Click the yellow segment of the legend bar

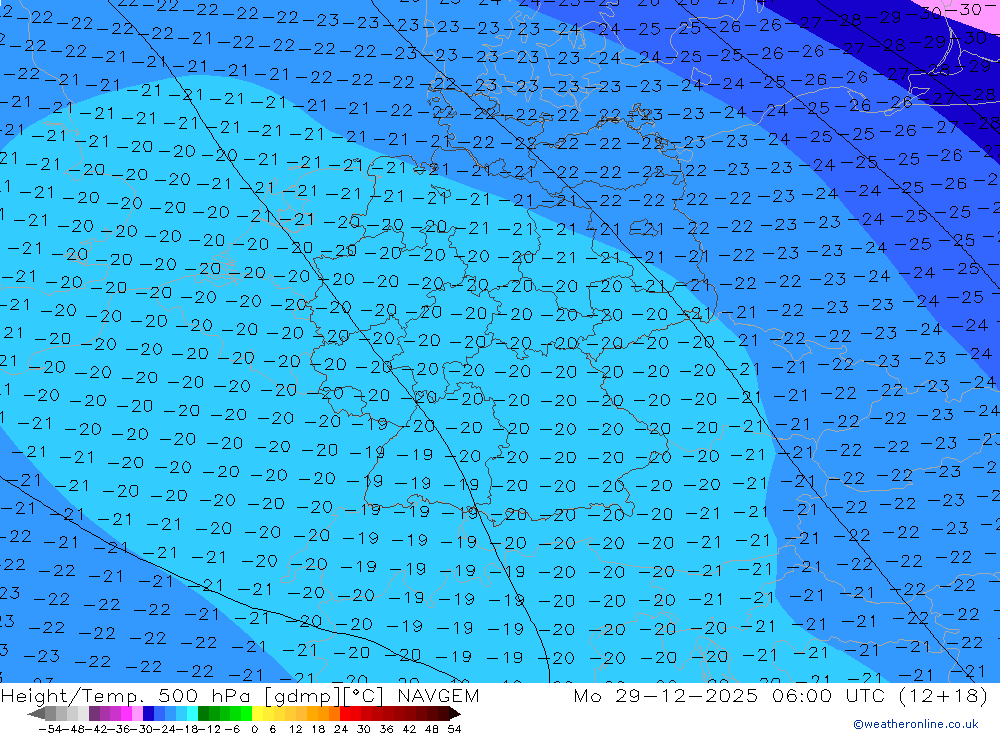tap(268, 714)
